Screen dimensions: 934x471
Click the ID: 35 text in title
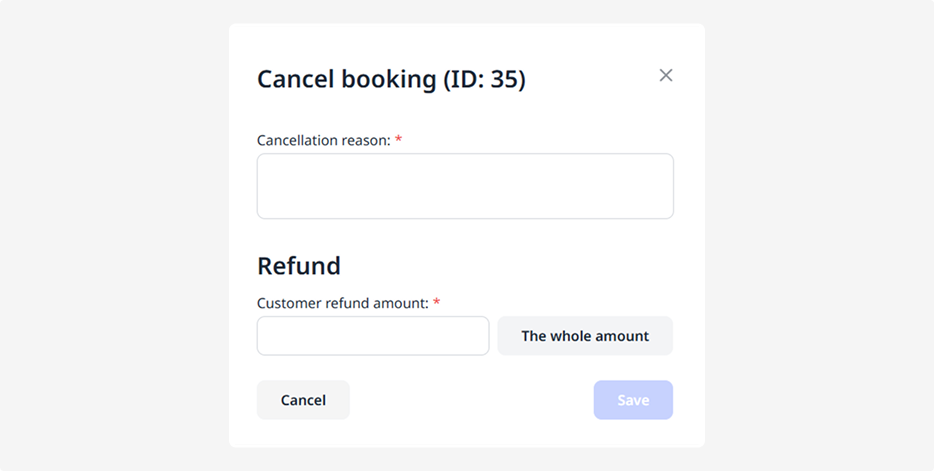(x=486, y=79)
